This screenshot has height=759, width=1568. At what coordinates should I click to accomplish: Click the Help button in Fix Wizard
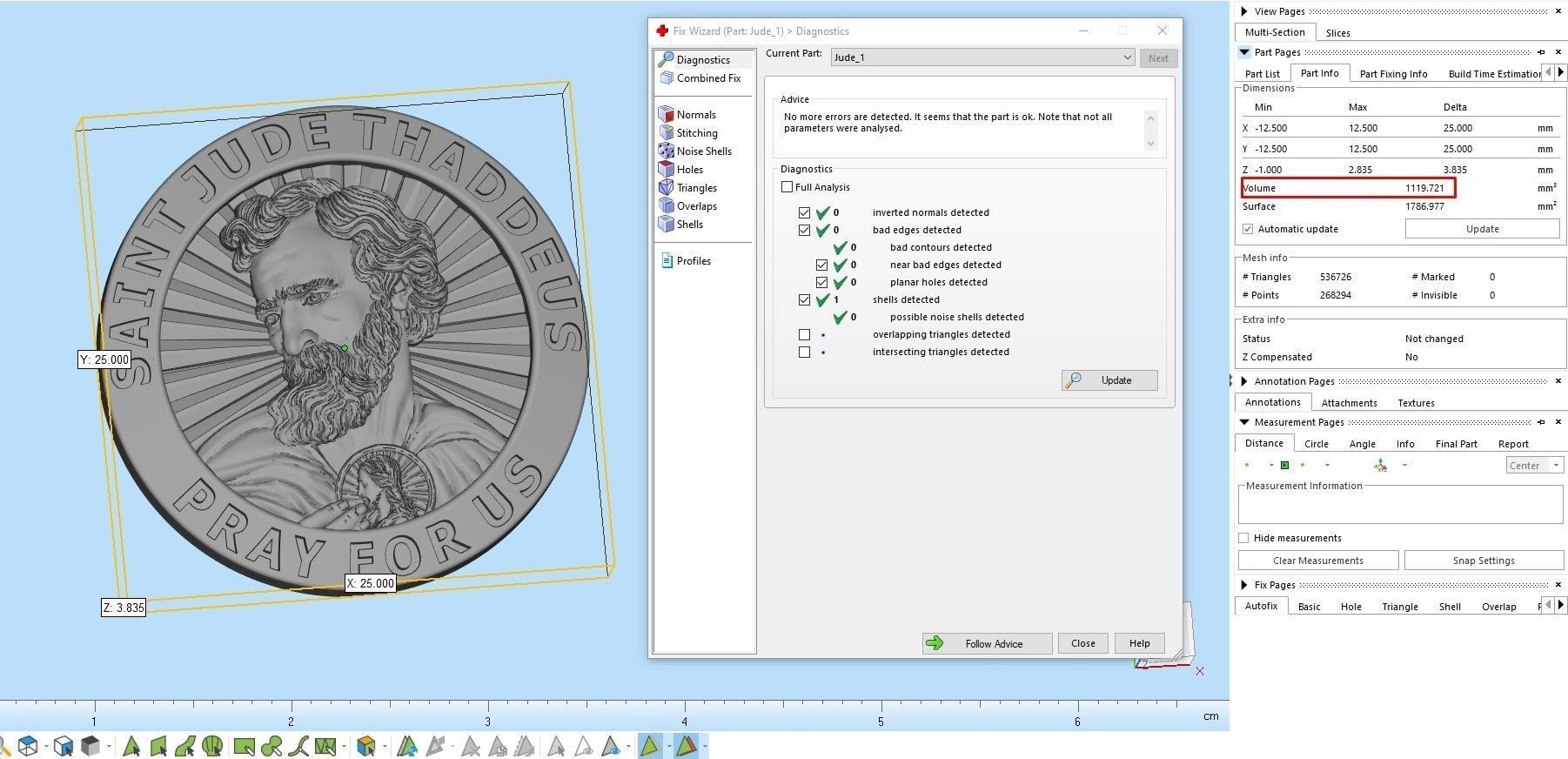click(1140, 643)
